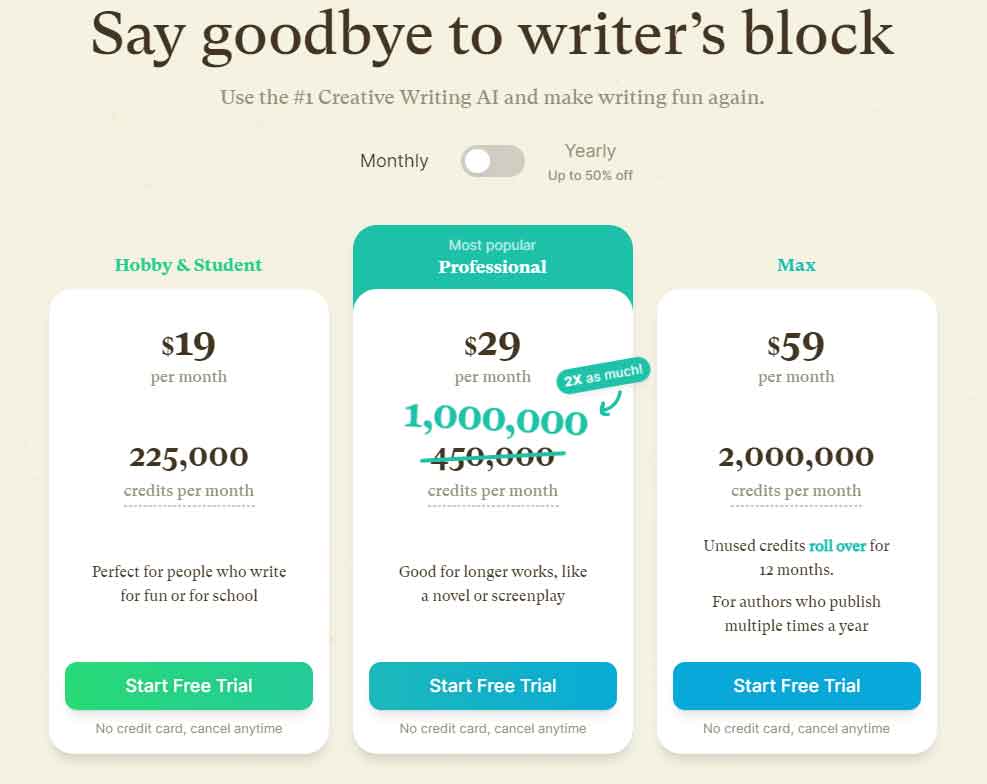Click the Max plan heading
987x784 pixels.
pyautogui.click(x=796, y=265)
